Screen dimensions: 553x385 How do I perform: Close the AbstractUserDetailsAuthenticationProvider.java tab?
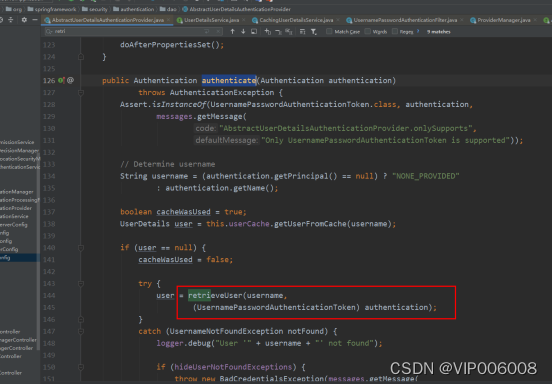coord(169,20)
